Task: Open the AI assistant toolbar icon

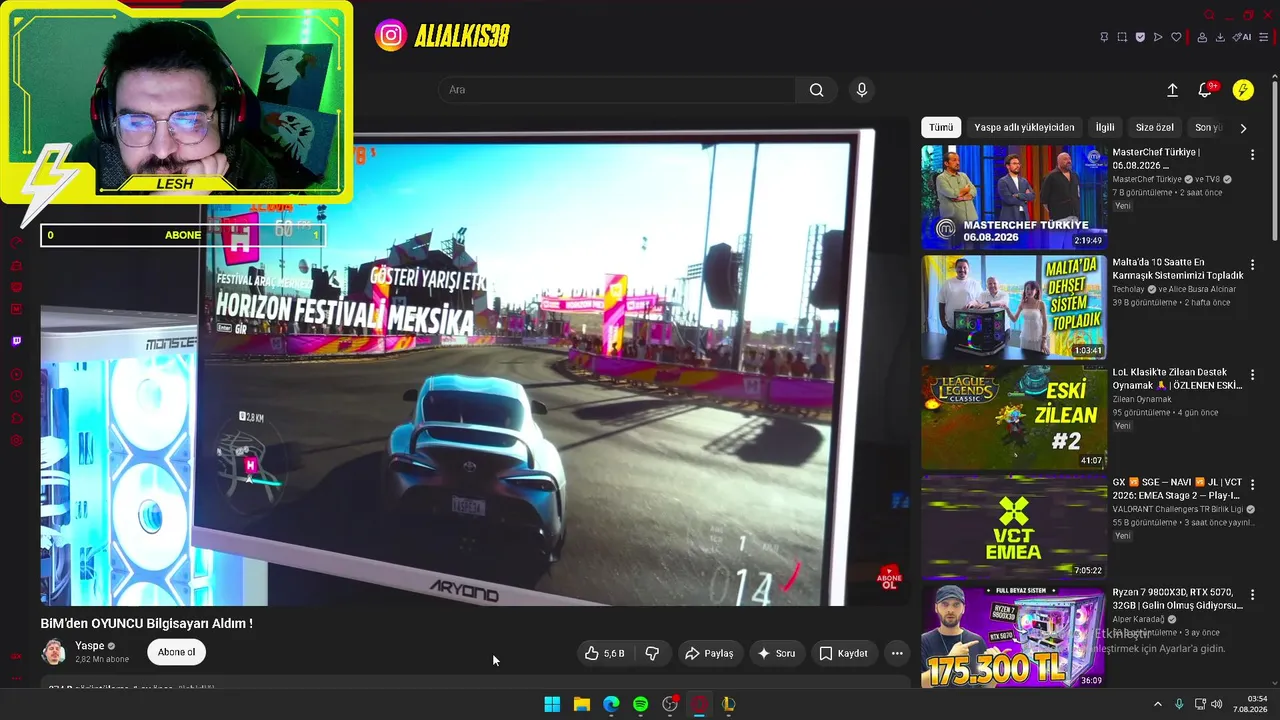Action: point(1242,37)
